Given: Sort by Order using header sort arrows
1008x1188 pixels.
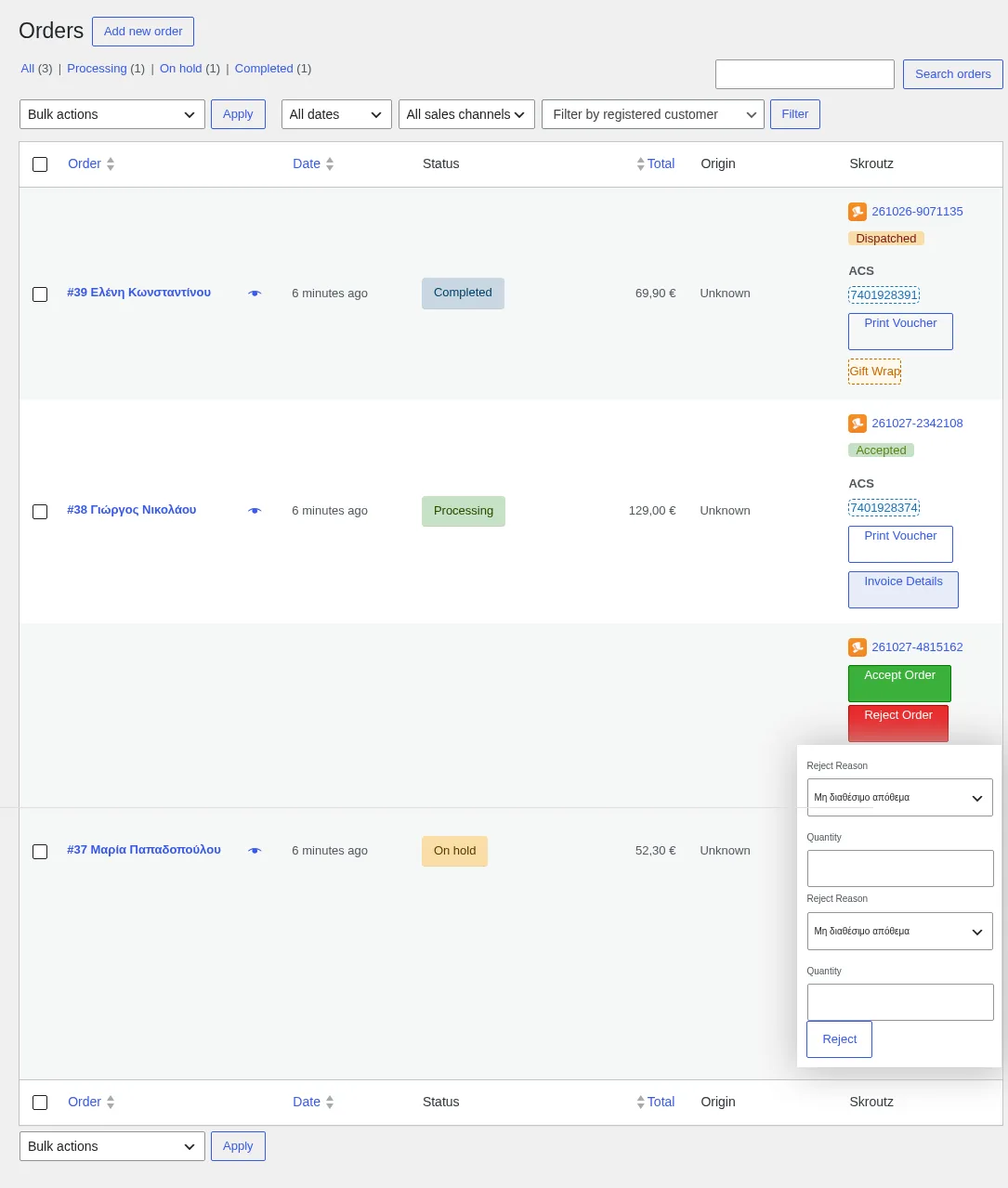Looking at the screenshot, I should click(x=111, y=164).
